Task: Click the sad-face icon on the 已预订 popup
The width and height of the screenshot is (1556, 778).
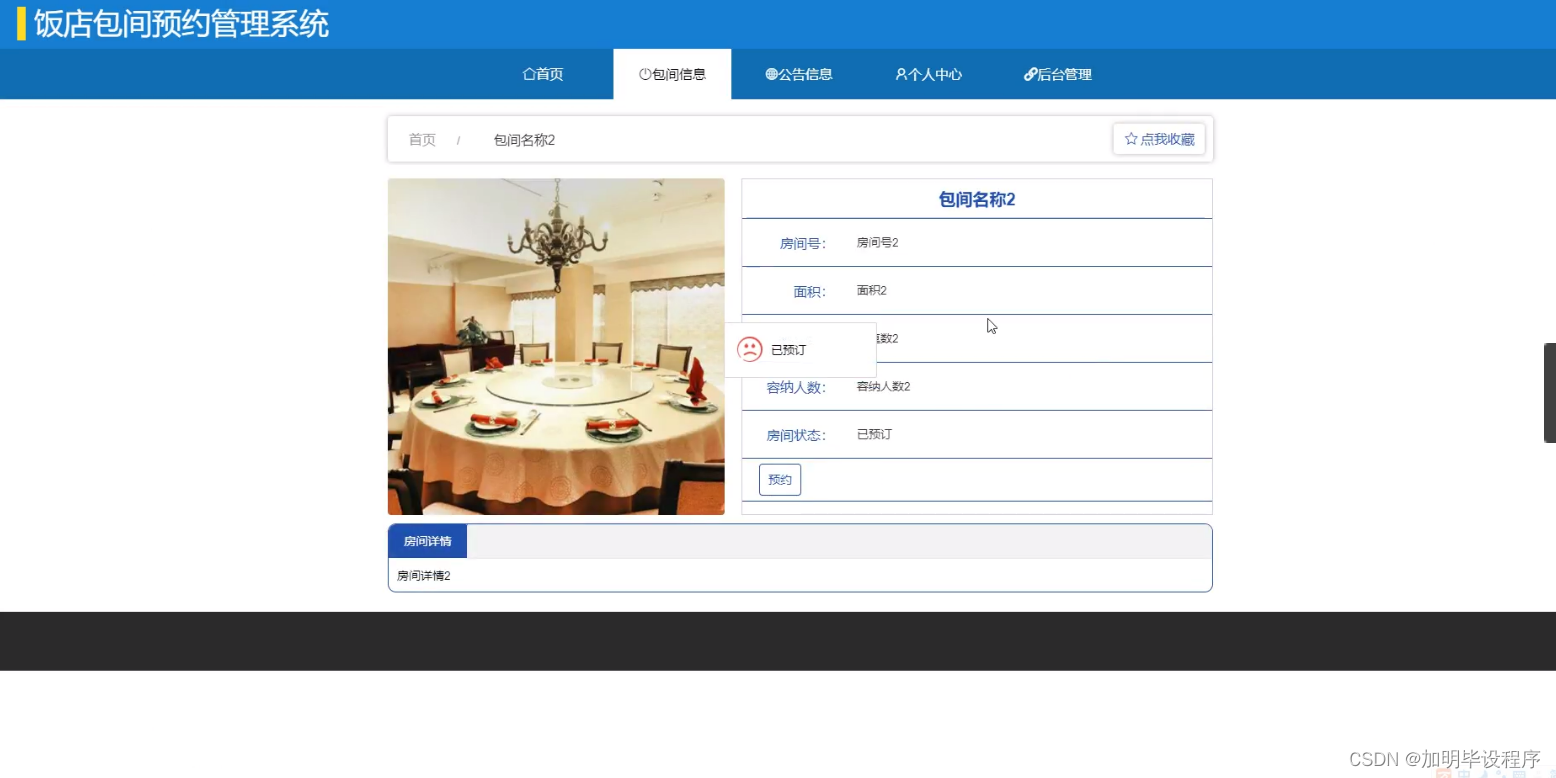Action: (750, 349)
